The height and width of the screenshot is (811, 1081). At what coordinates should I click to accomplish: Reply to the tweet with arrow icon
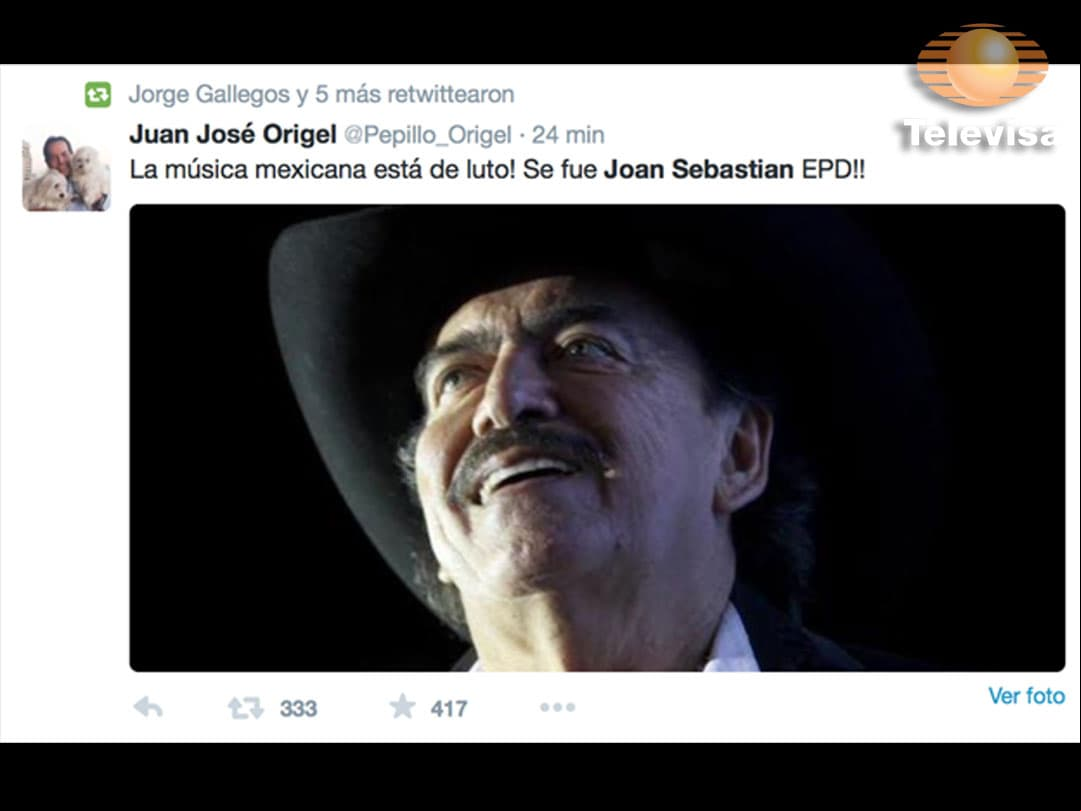[148, 707]
